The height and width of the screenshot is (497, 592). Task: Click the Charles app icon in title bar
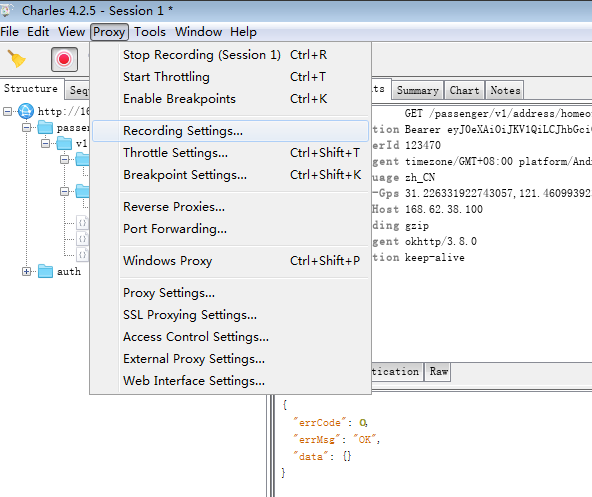[6, 11]
